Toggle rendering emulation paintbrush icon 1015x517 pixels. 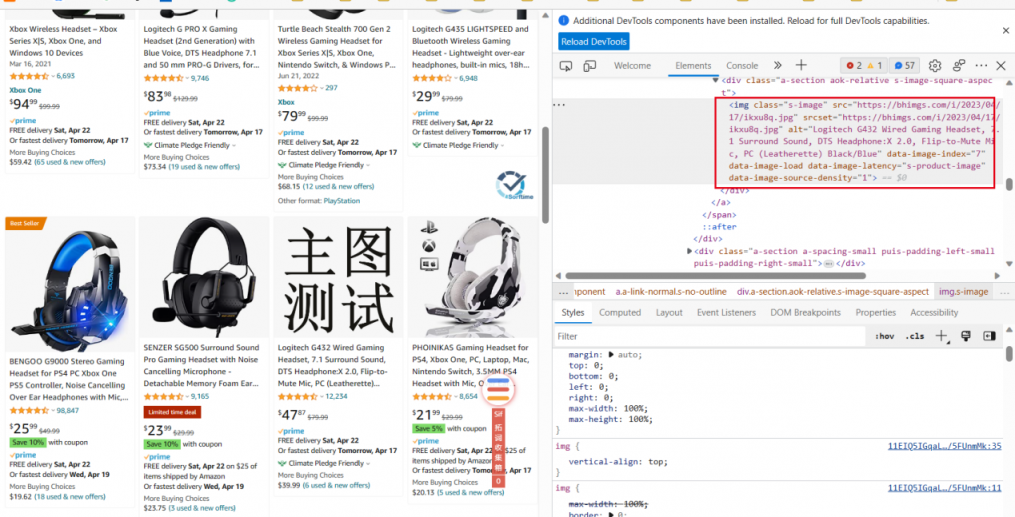[966, 335]
